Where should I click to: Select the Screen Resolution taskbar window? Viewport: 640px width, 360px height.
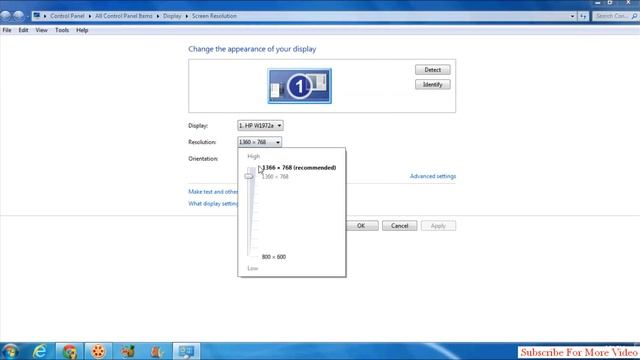tap(187, 351)
